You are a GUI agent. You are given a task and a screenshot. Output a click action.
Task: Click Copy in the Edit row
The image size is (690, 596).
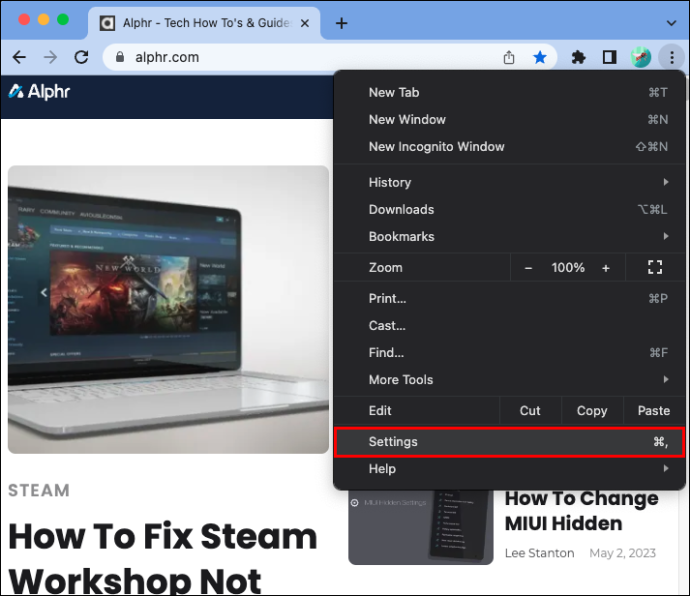click(592, 411)
